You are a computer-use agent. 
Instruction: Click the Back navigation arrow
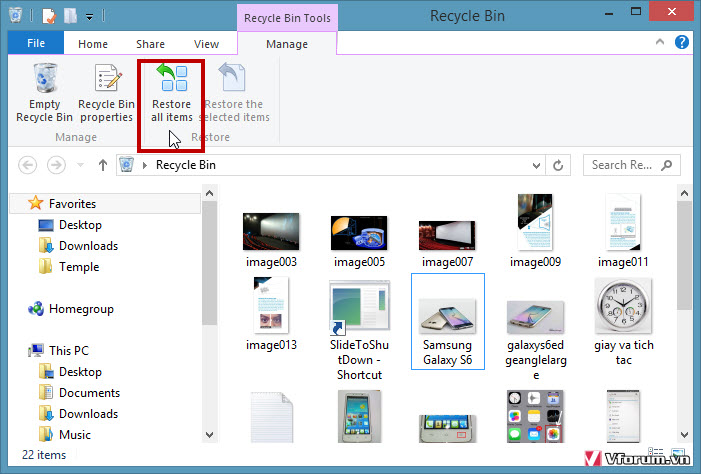(x=28, y=165)
